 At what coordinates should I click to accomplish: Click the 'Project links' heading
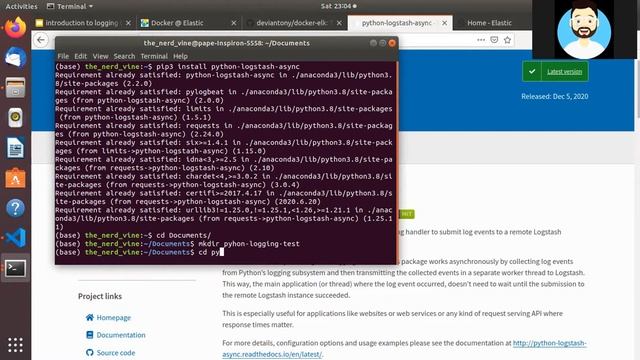click(x=100, y=296)
